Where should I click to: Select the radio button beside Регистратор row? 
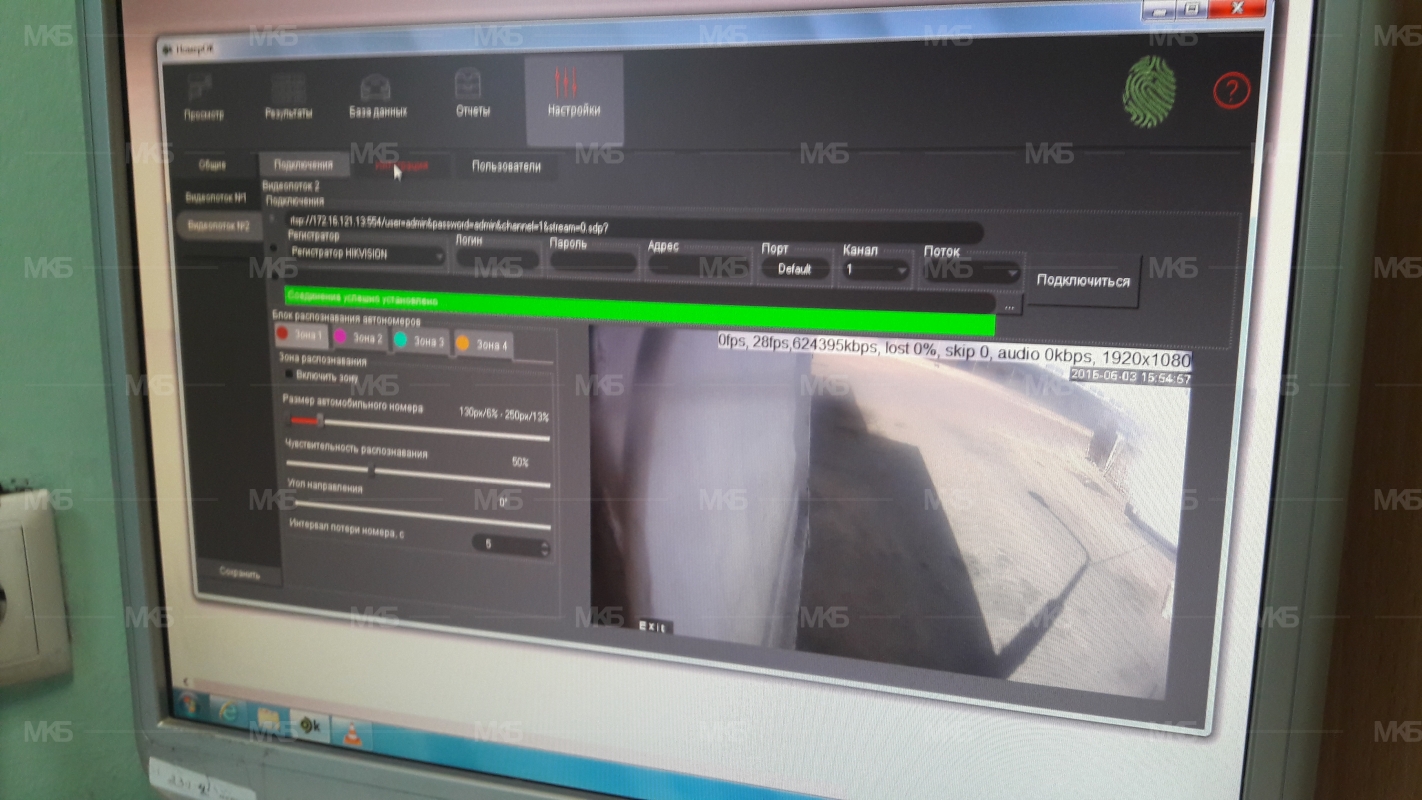coord(273,248)
